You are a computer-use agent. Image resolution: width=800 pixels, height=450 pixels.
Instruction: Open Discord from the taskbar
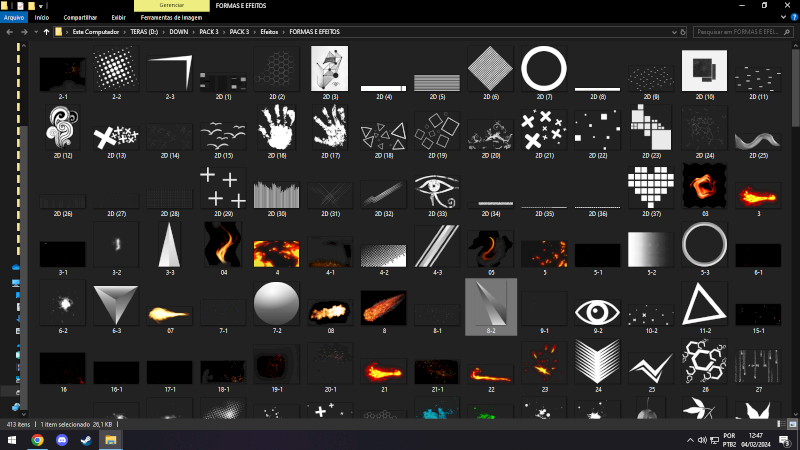click(62, 439)
